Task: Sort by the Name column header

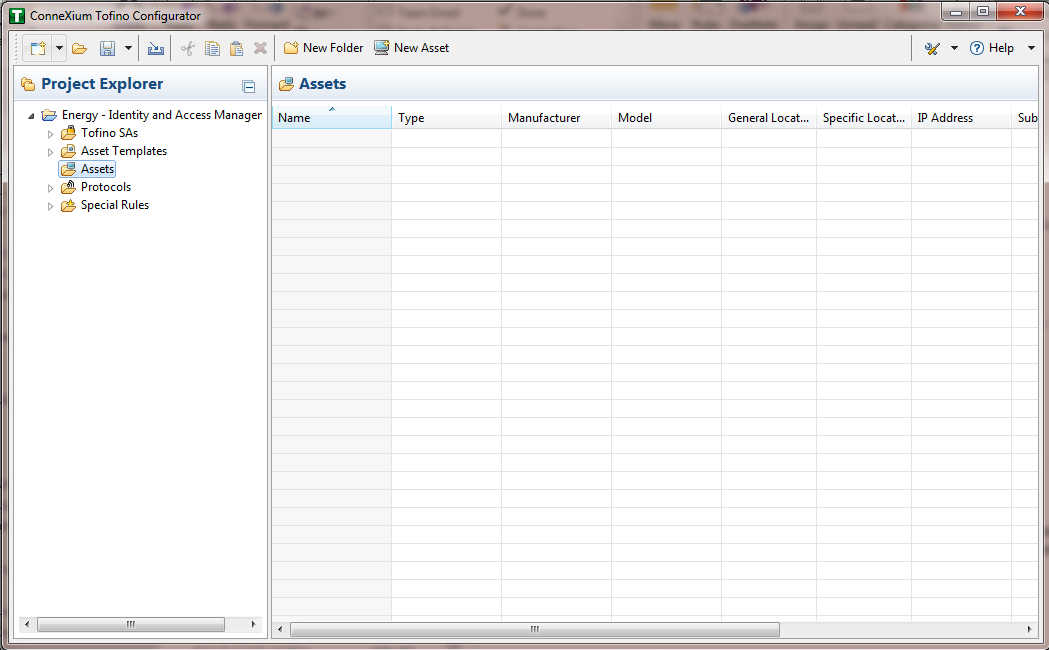Action: [x=332, y=117]
